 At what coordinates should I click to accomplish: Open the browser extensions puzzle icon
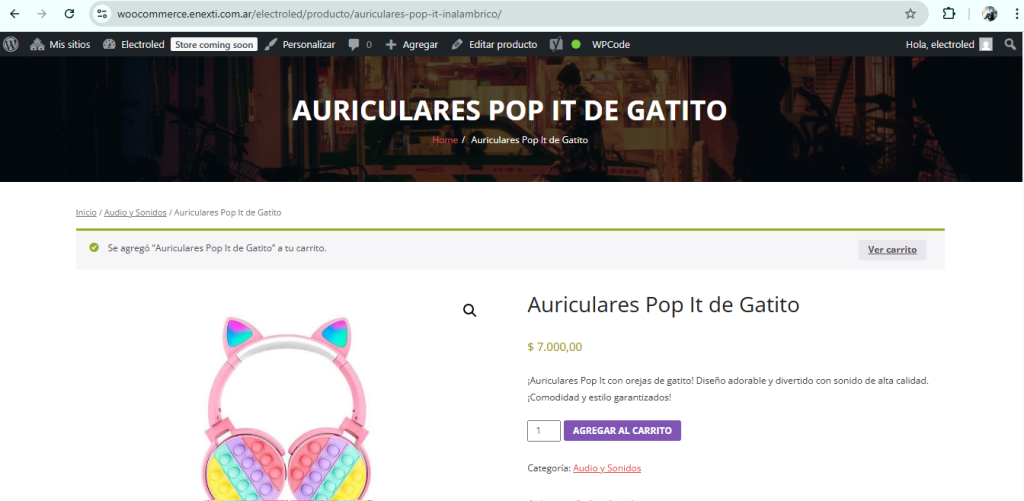click(949, 14)
